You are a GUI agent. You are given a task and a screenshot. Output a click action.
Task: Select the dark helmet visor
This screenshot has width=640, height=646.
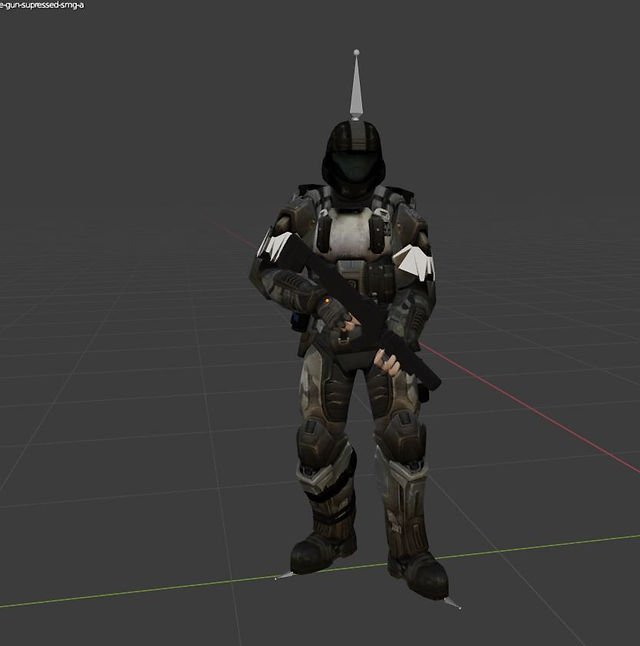point(354,166)
